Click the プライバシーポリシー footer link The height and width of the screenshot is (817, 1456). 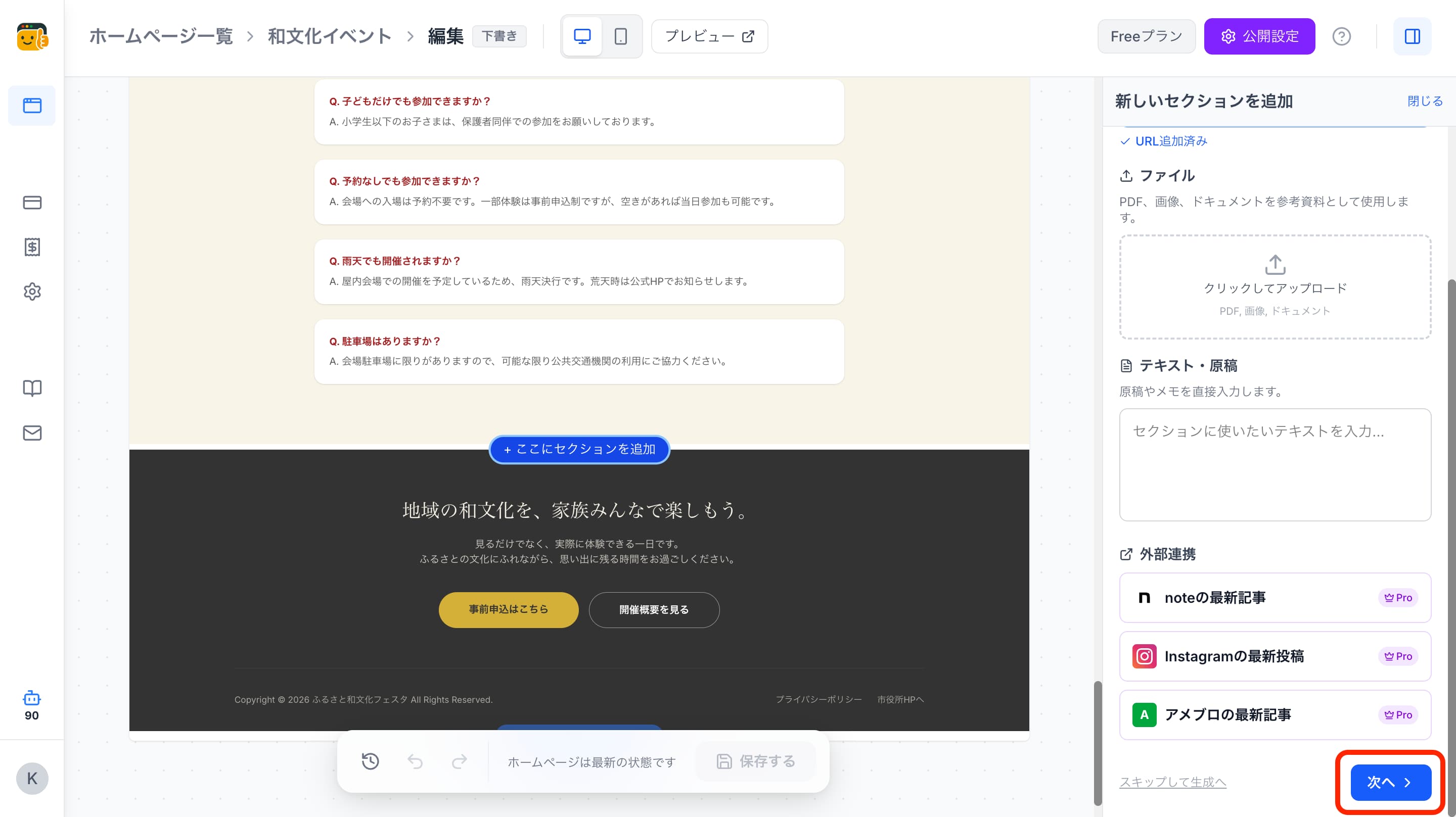pyautogui.click(x=818, y=699)
